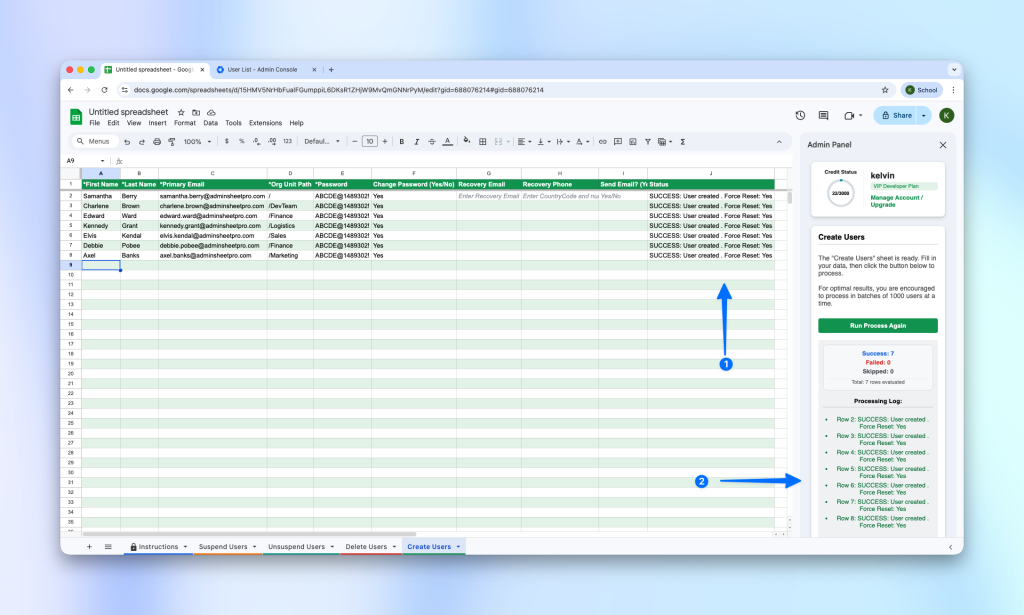The width and height of the screenshot is (1024, 615).
Task: Click the insert link icon
Action: (x=602, y=142)
